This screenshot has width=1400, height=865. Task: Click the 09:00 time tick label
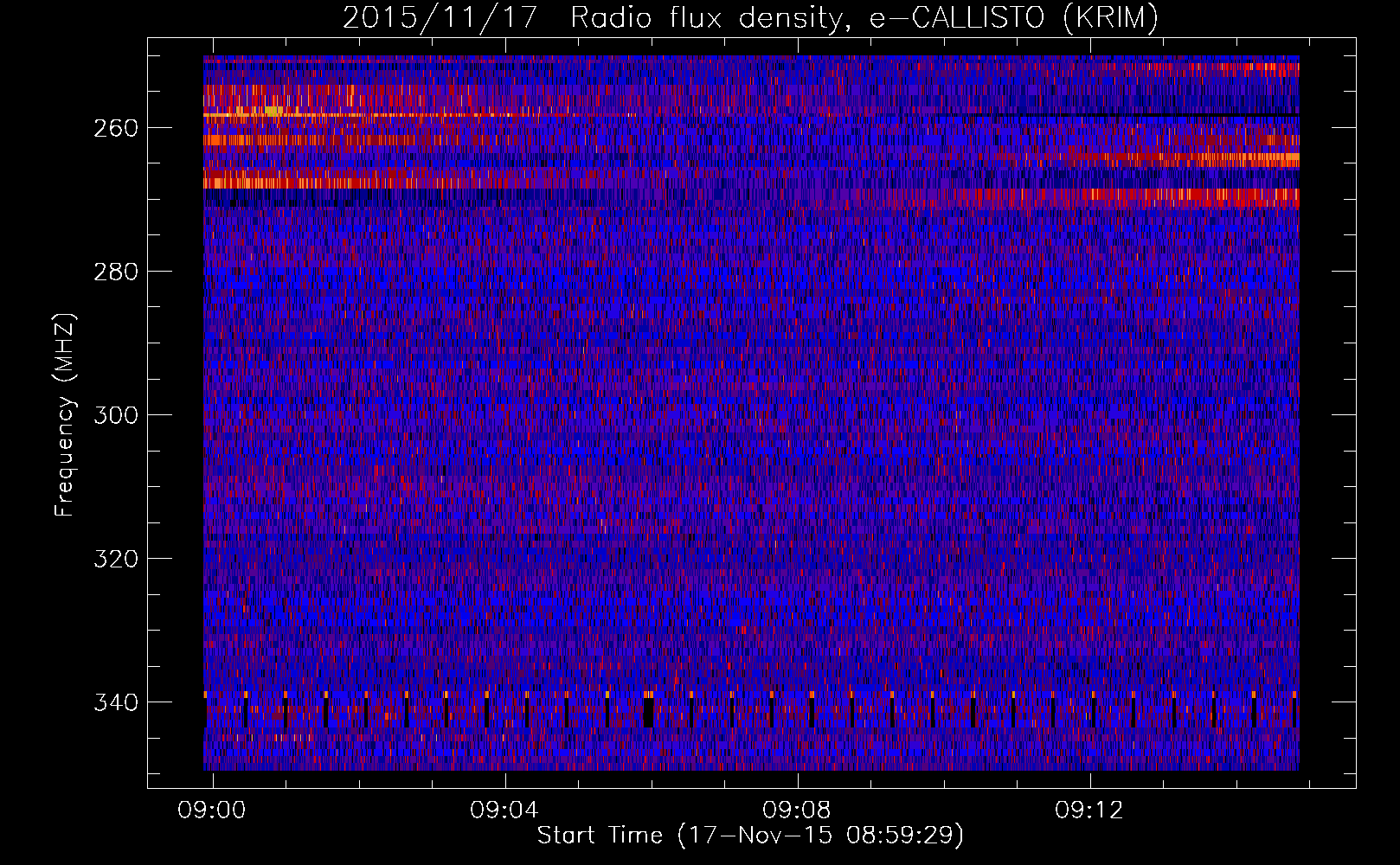[212, 811]
